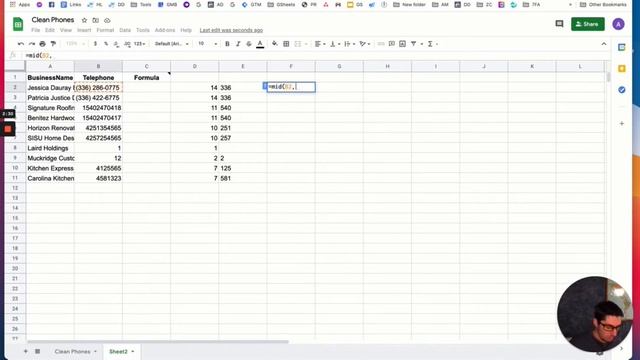640x360 pixels.
Task: Star the Clean Phones document
Action: point(84,20)
